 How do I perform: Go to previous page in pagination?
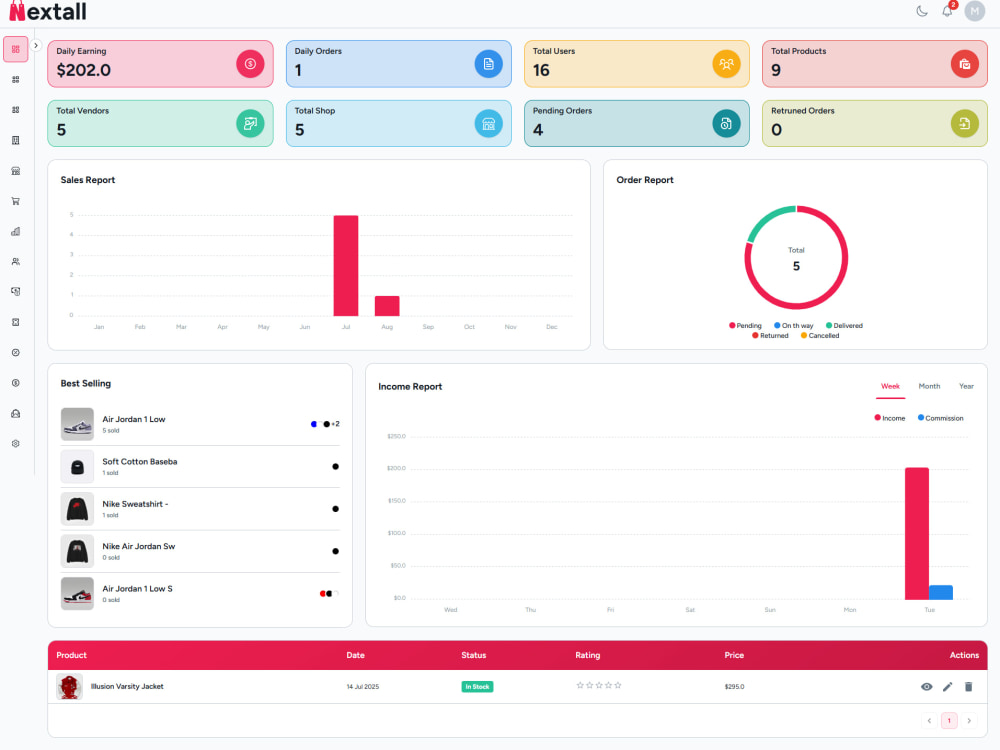(x=929, y=721)
